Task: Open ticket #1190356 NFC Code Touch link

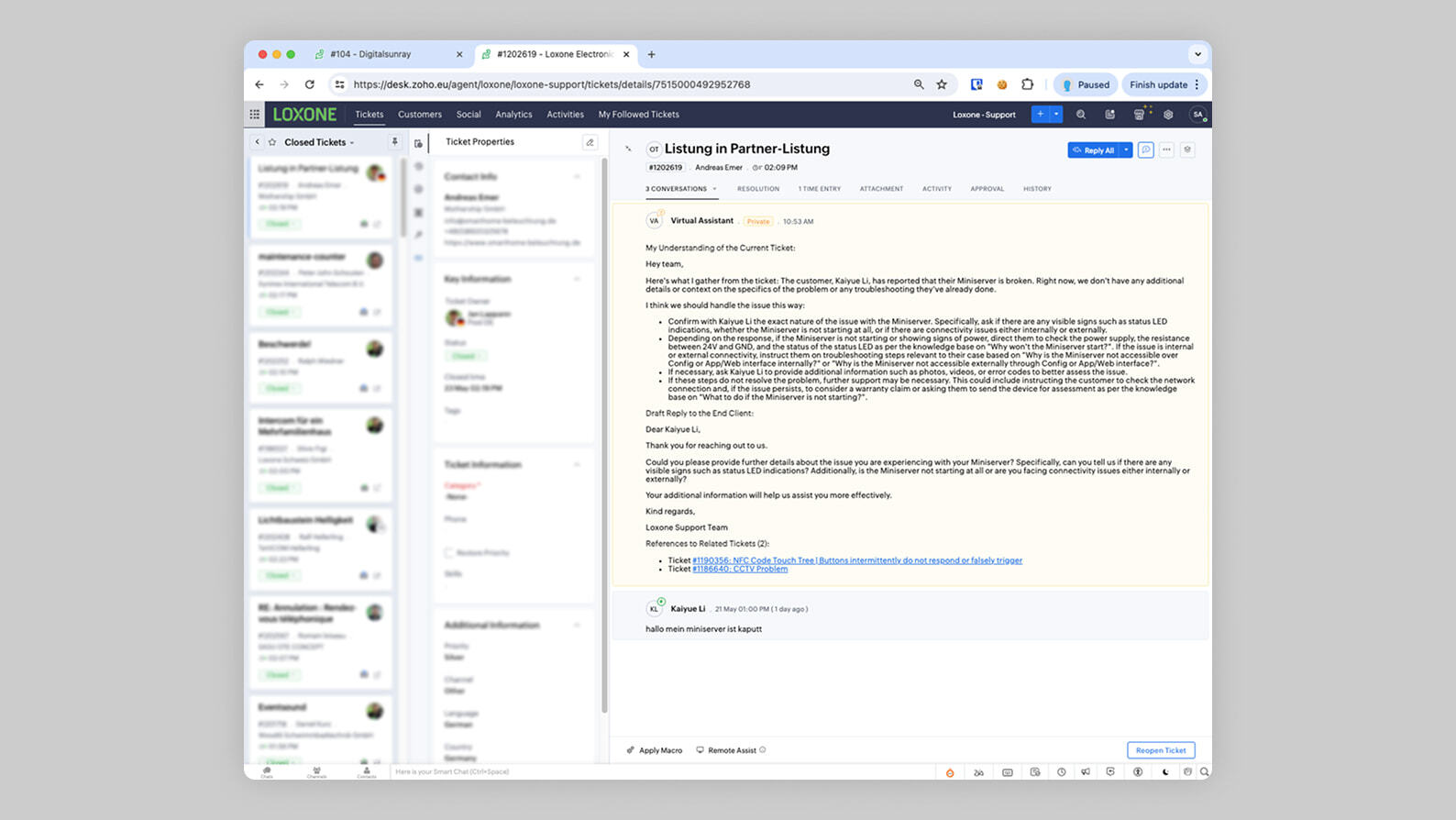Action: pos(857,560)
